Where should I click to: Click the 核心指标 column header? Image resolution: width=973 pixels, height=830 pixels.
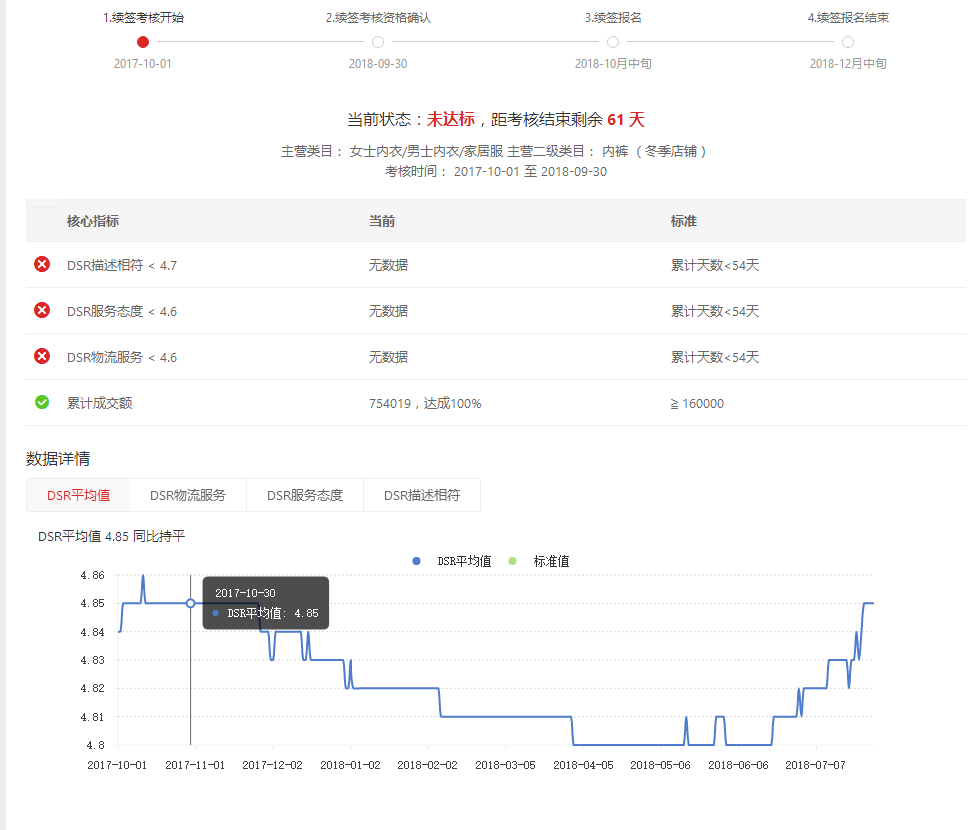click(93, 221)
